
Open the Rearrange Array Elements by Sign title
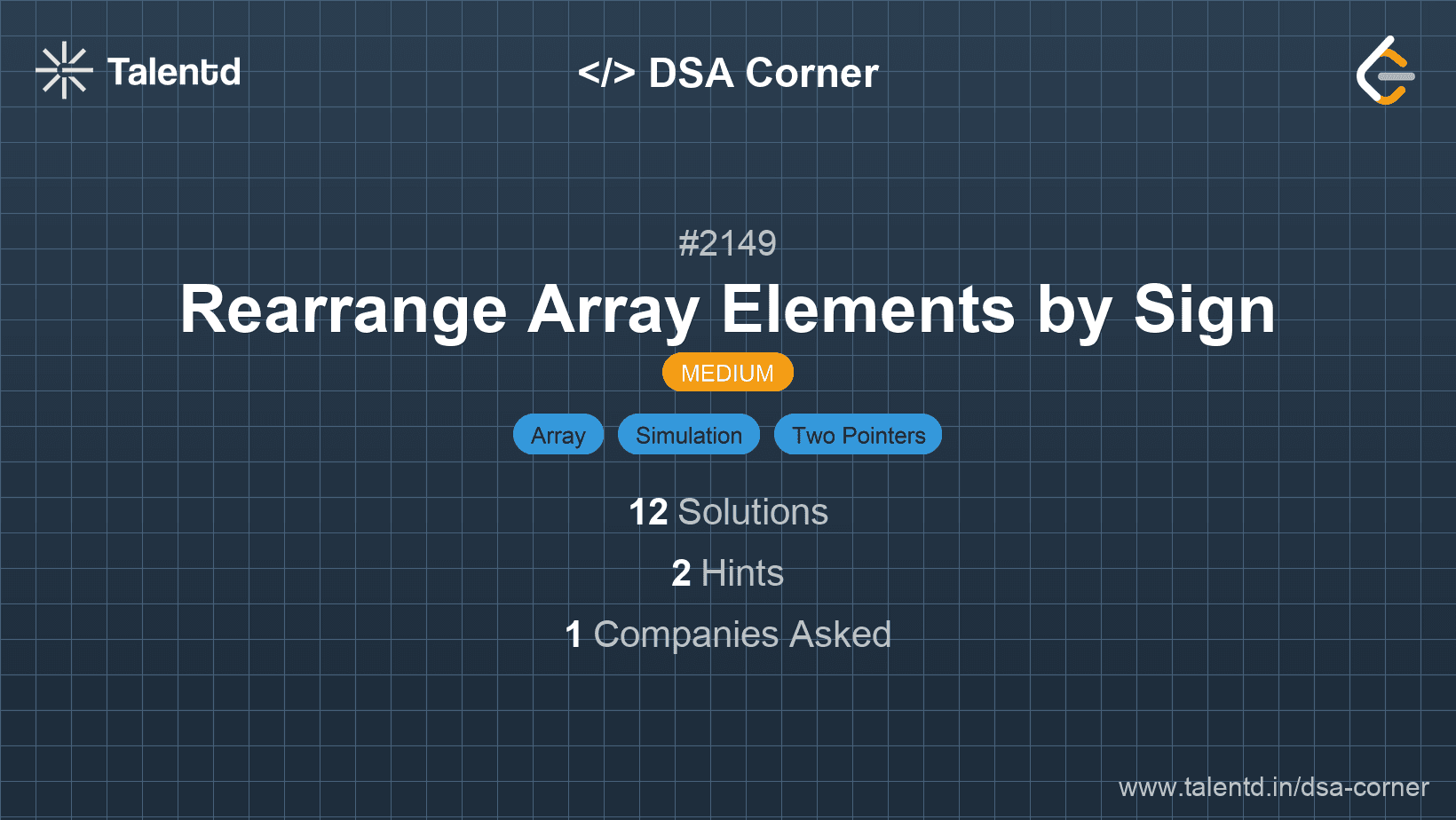click(727, 310)
